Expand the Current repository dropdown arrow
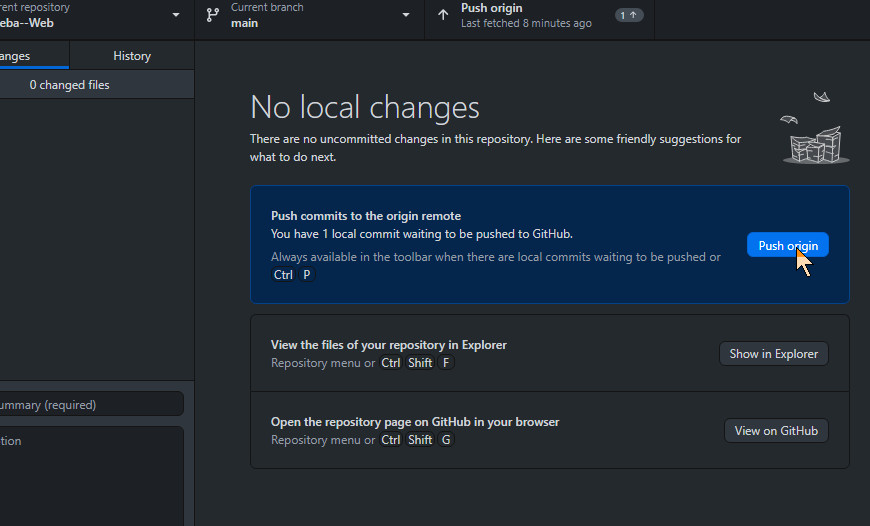The height and width of the screenshot is (526, 870). 176,15
